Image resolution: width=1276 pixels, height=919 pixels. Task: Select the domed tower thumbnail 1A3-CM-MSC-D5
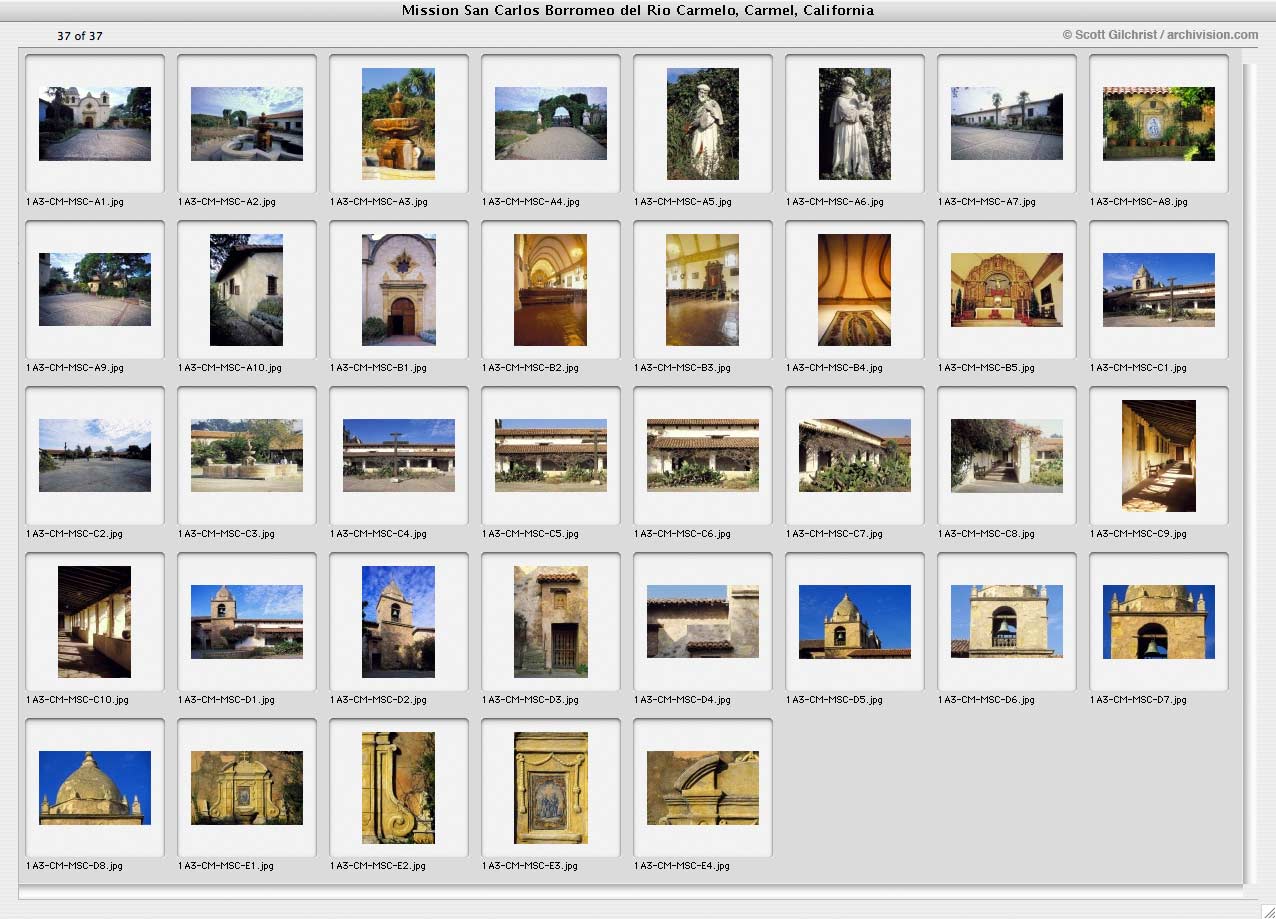[855, 622]
